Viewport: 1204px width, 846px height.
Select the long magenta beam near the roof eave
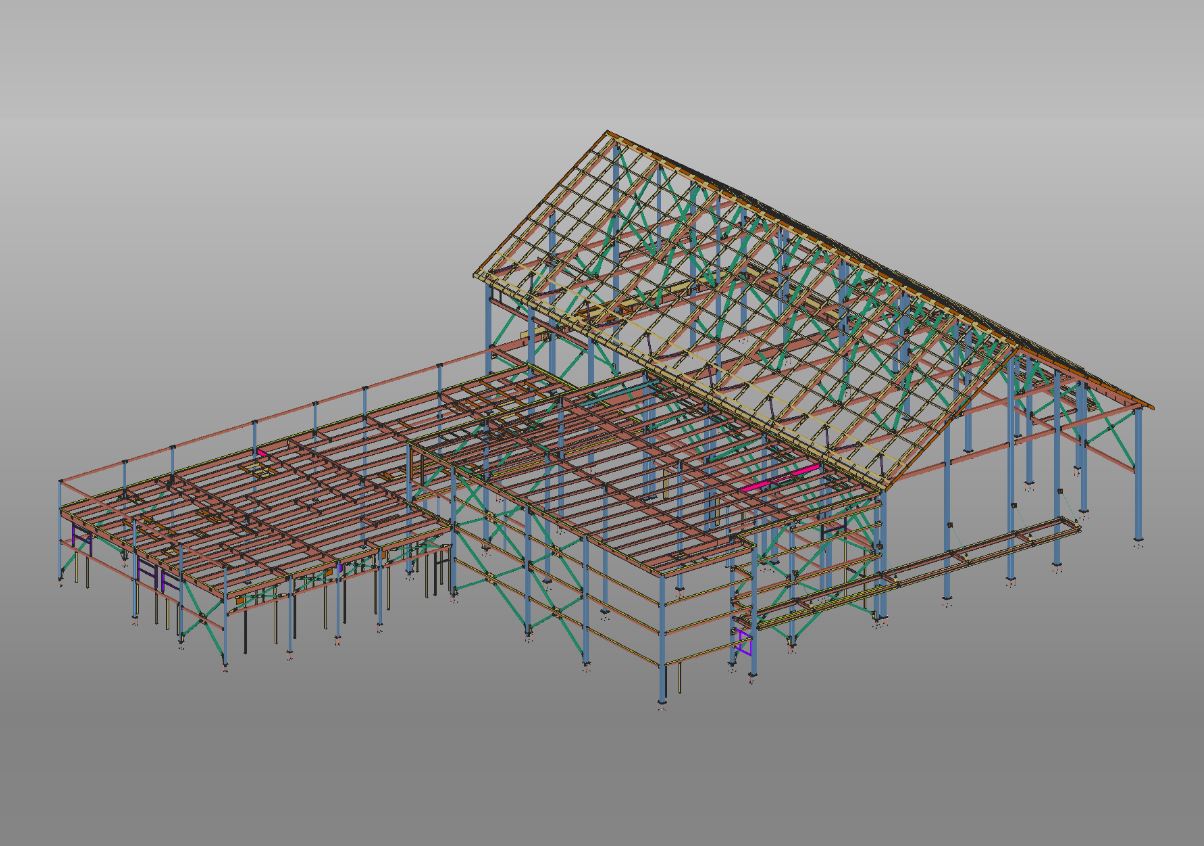[x=780, y=479]
